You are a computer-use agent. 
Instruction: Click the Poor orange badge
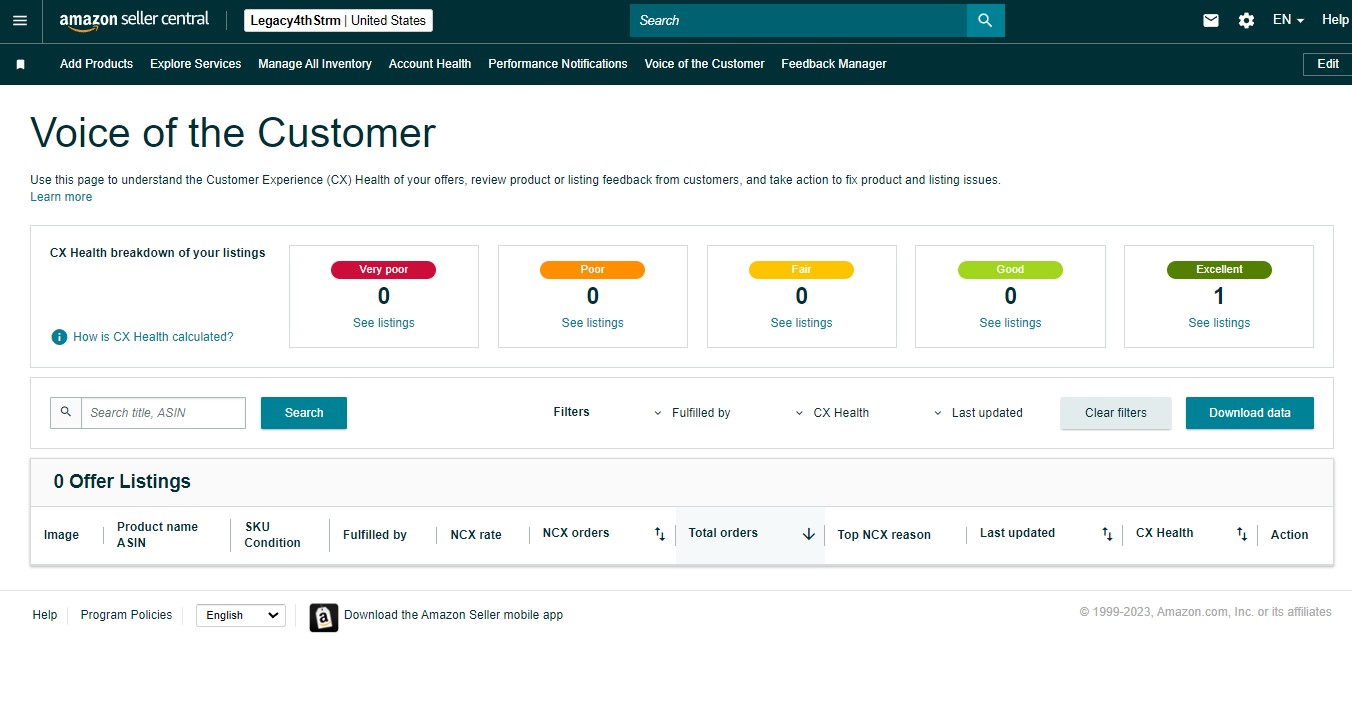click(593, 270)
